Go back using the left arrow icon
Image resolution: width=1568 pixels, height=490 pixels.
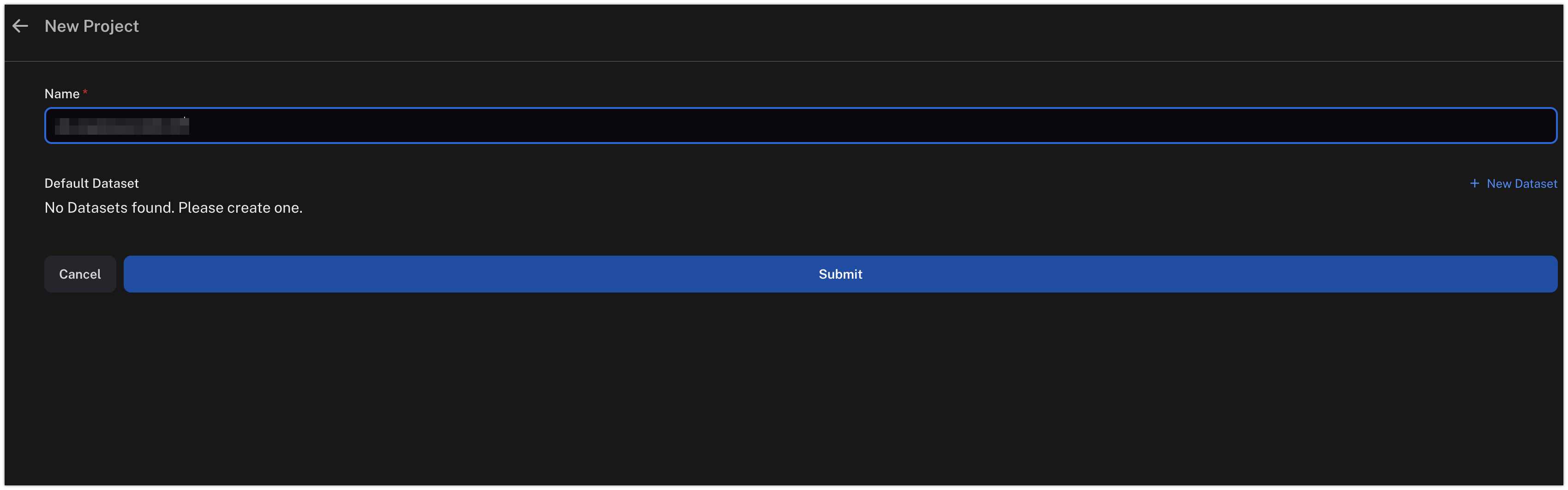coord(21,25)
